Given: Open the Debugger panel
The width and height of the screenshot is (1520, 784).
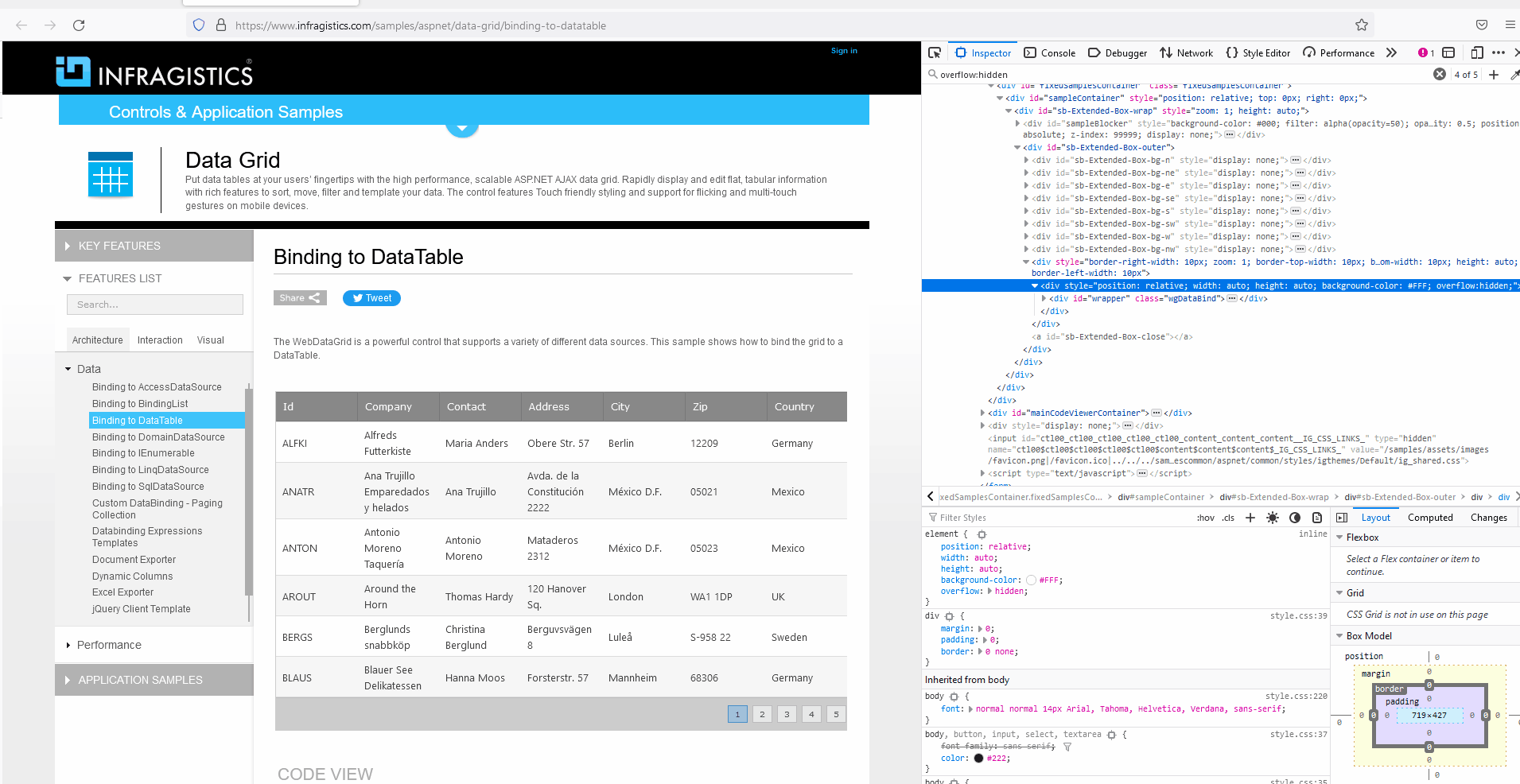Looking at the screenshot, I should [x=1117, y=52].
